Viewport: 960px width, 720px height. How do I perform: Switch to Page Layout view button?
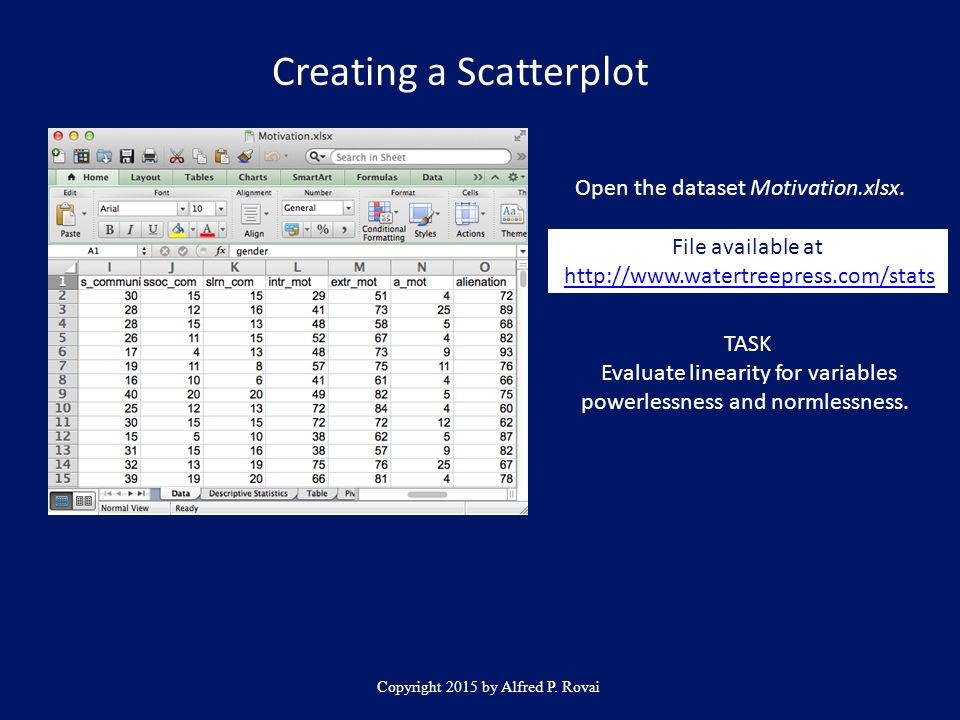pyautogui.click(x=84, y=501)
